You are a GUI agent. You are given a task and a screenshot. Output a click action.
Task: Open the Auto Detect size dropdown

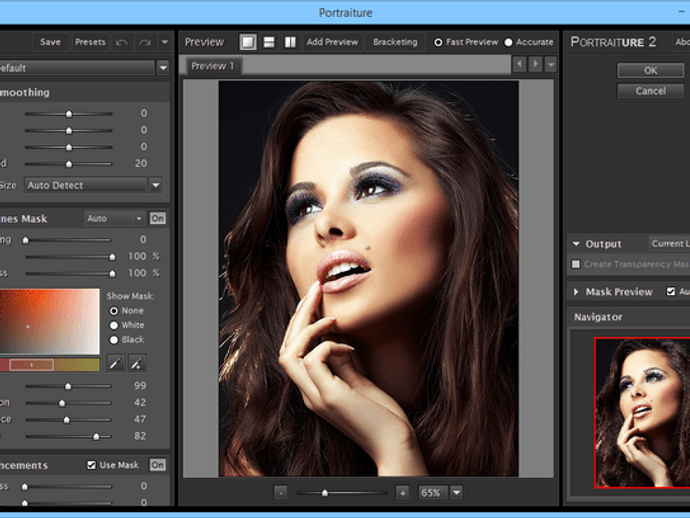[155, 185]
